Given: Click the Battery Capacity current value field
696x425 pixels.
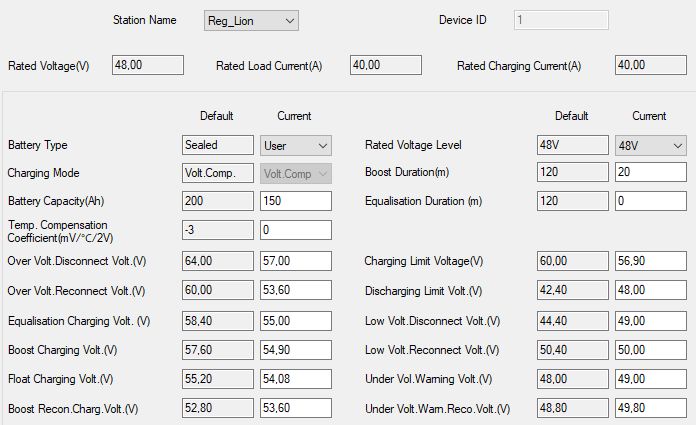Looking at the screenshot, I should pos(295,201).
